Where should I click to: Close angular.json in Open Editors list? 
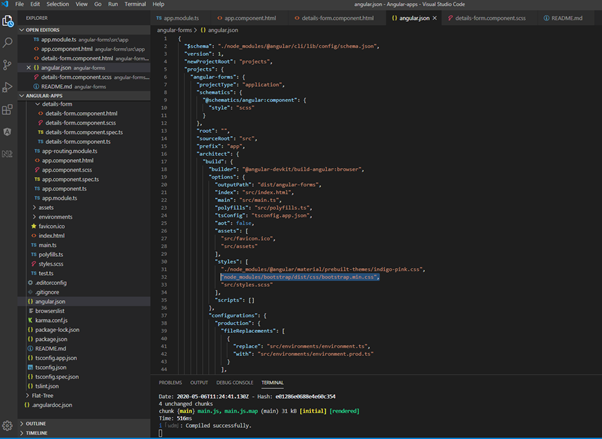28,68
